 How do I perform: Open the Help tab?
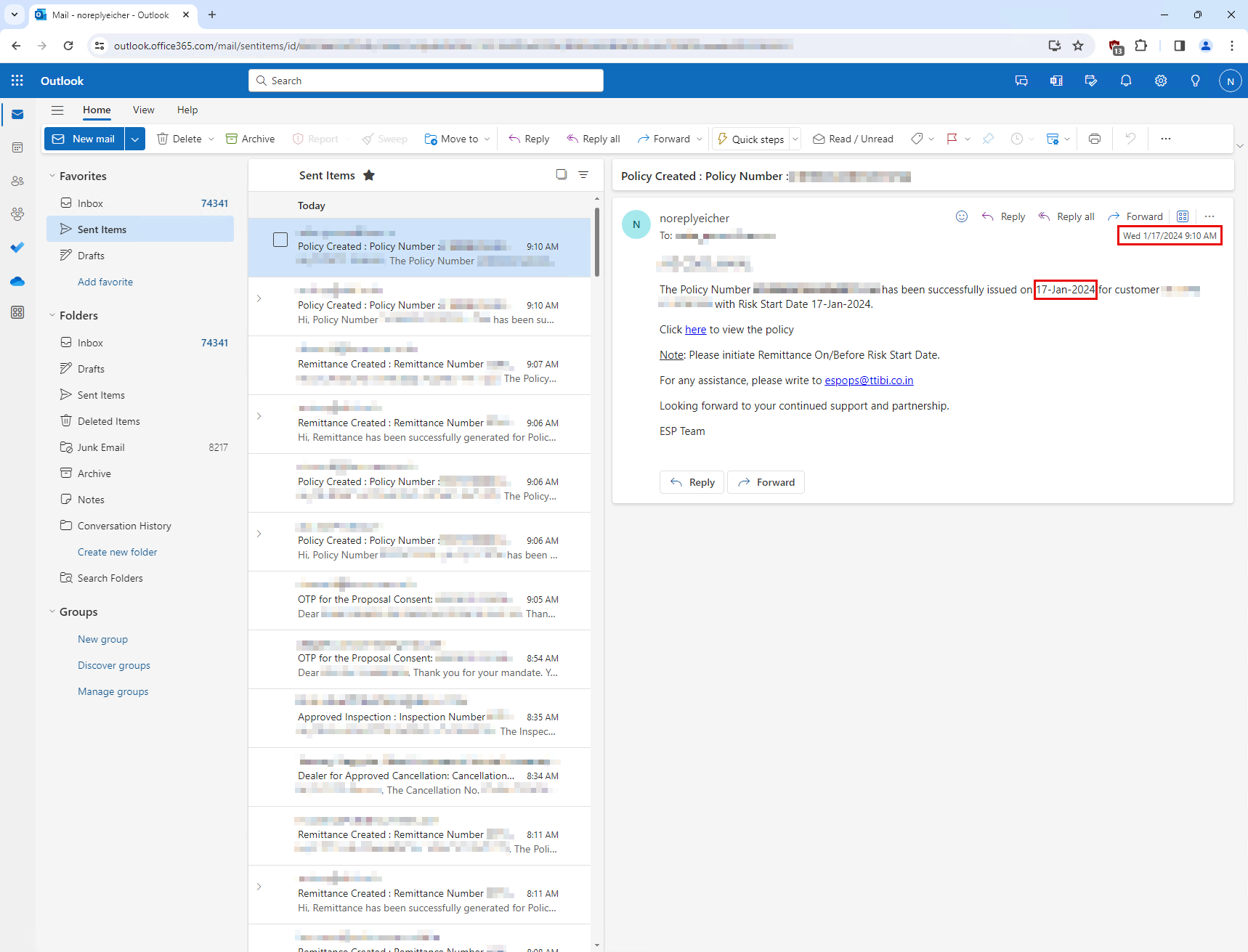tap(187, 110)
